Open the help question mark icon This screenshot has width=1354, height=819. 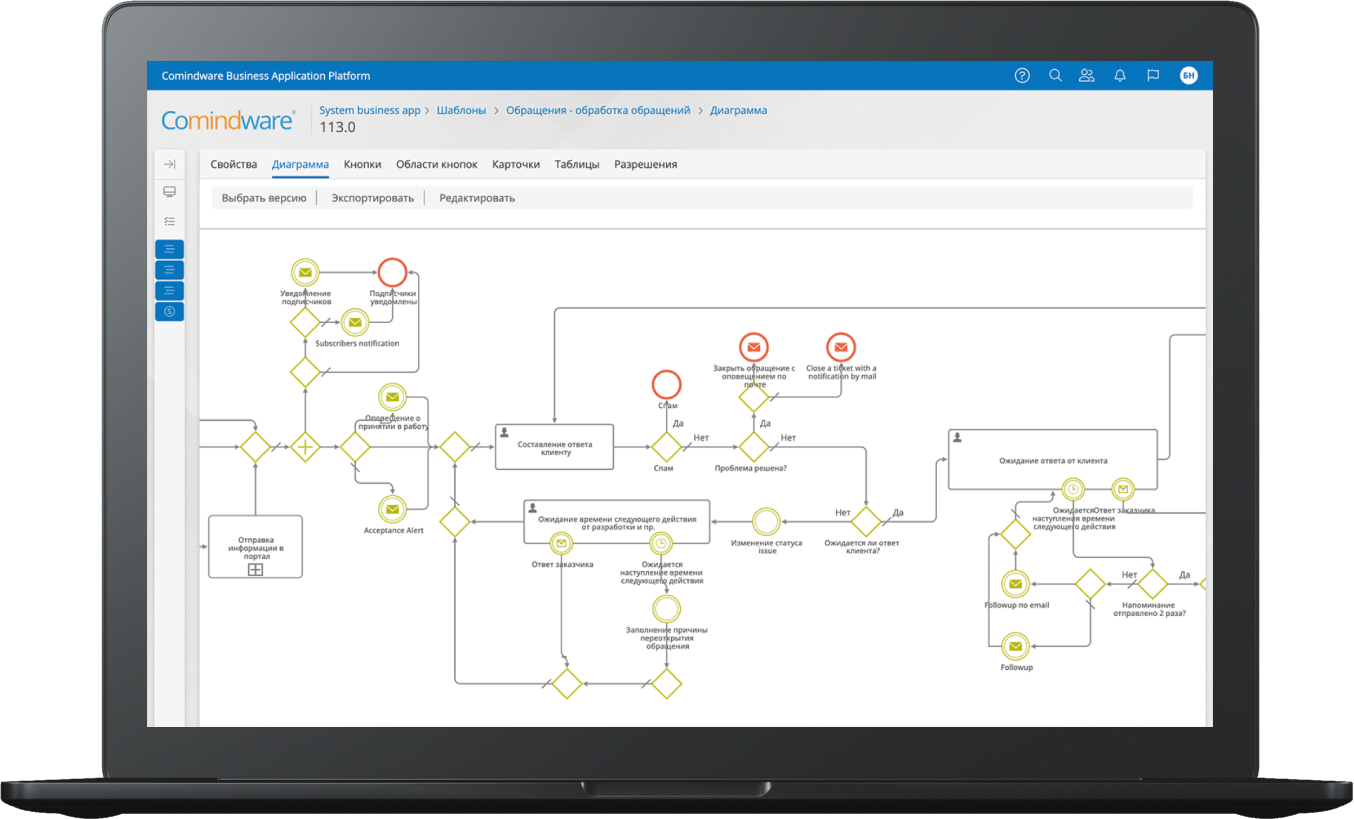pyautogui.click(x=1021, y=75)
